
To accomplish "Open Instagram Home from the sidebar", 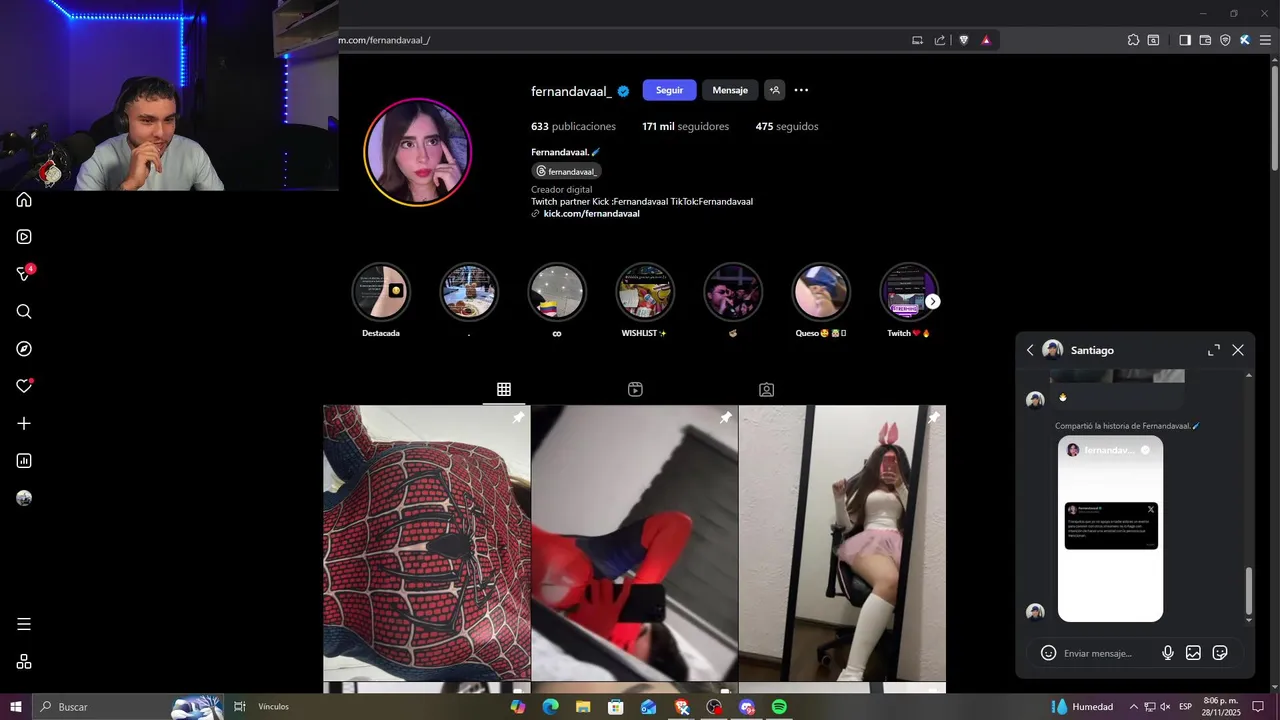I will pos(24,199).
